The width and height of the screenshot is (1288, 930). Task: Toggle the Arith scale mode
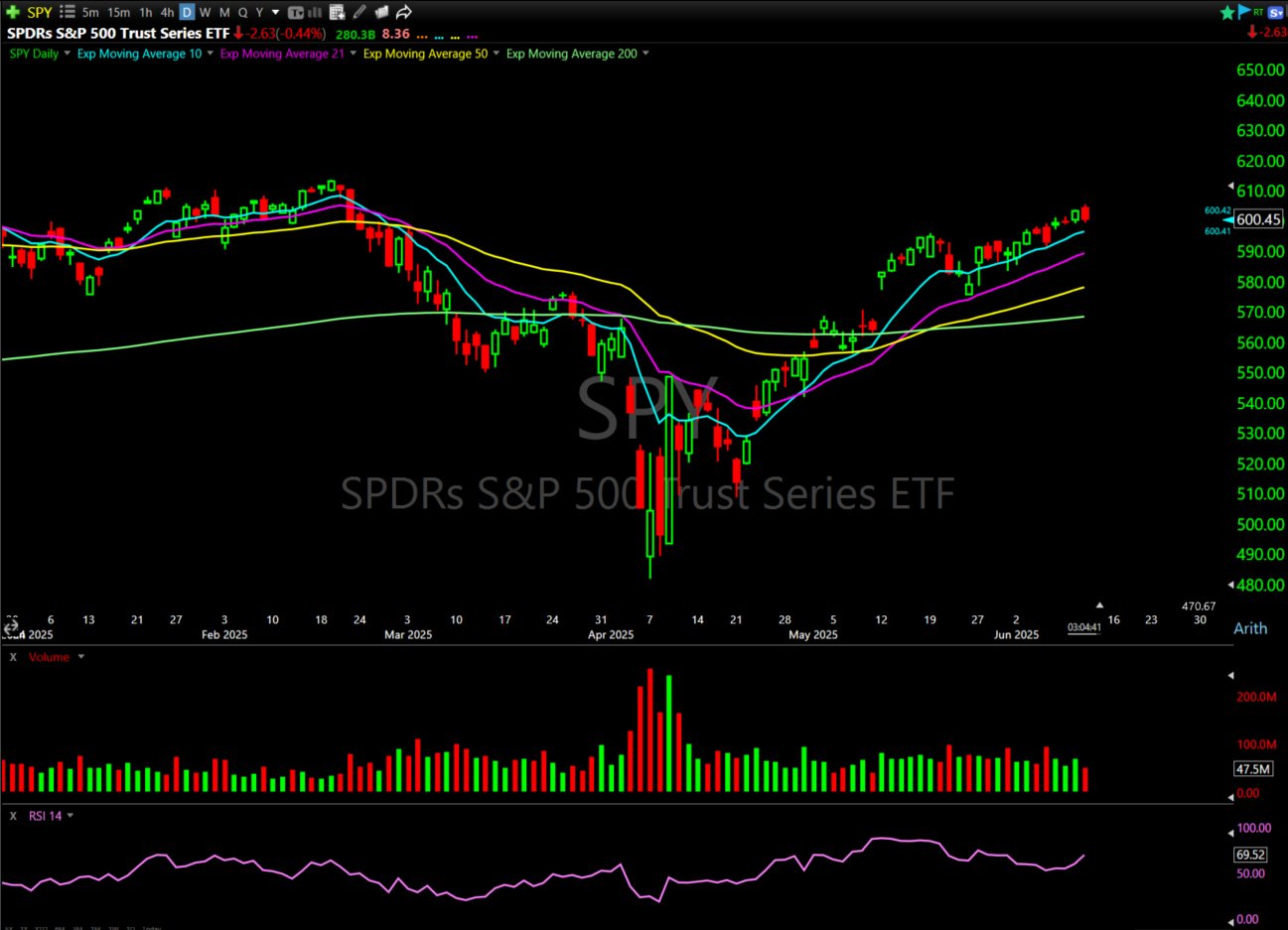1249,628
